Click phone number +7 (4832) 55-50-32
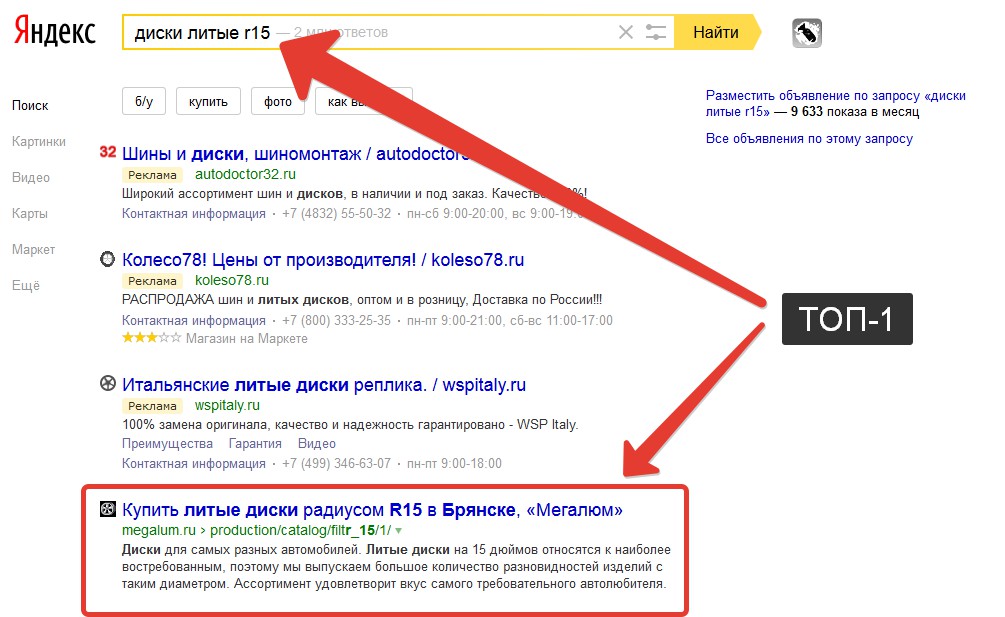 coord(336,213)
